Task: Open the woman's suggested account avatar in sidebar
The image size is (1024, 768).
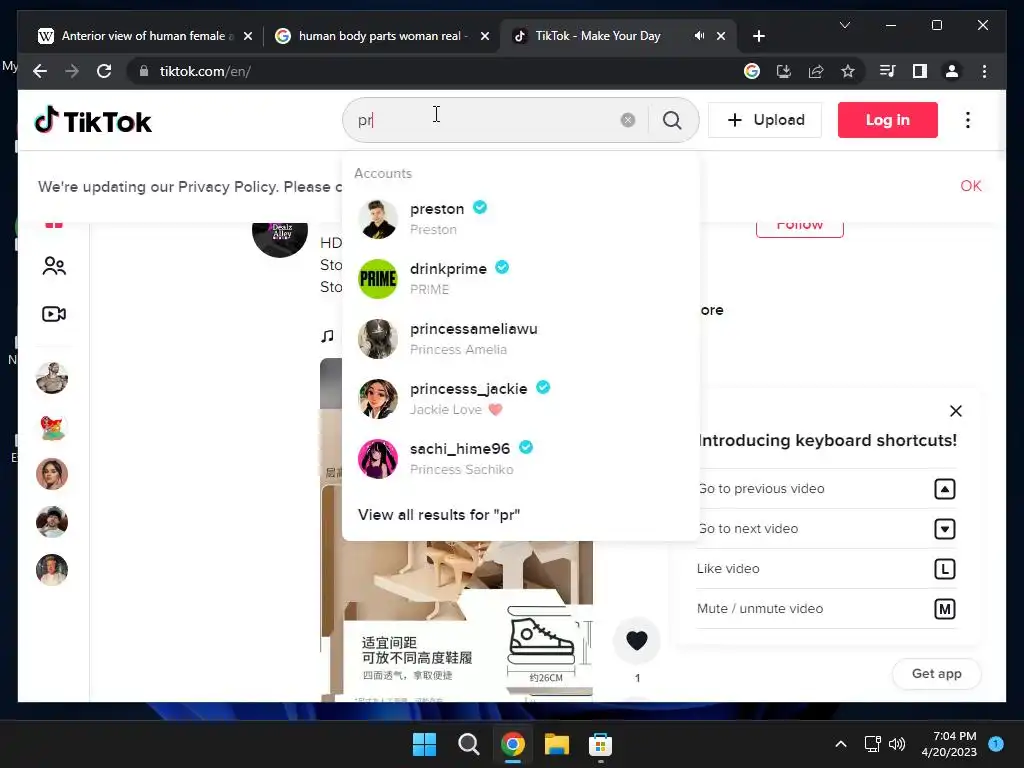Action: [x=52, y=474]
